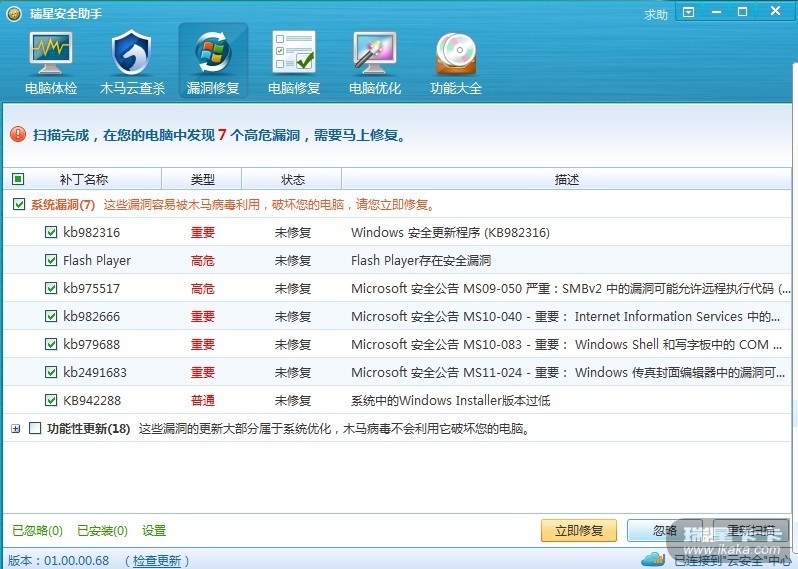
Task: Select the 功能大全 tab label
Action: point(455,88)
